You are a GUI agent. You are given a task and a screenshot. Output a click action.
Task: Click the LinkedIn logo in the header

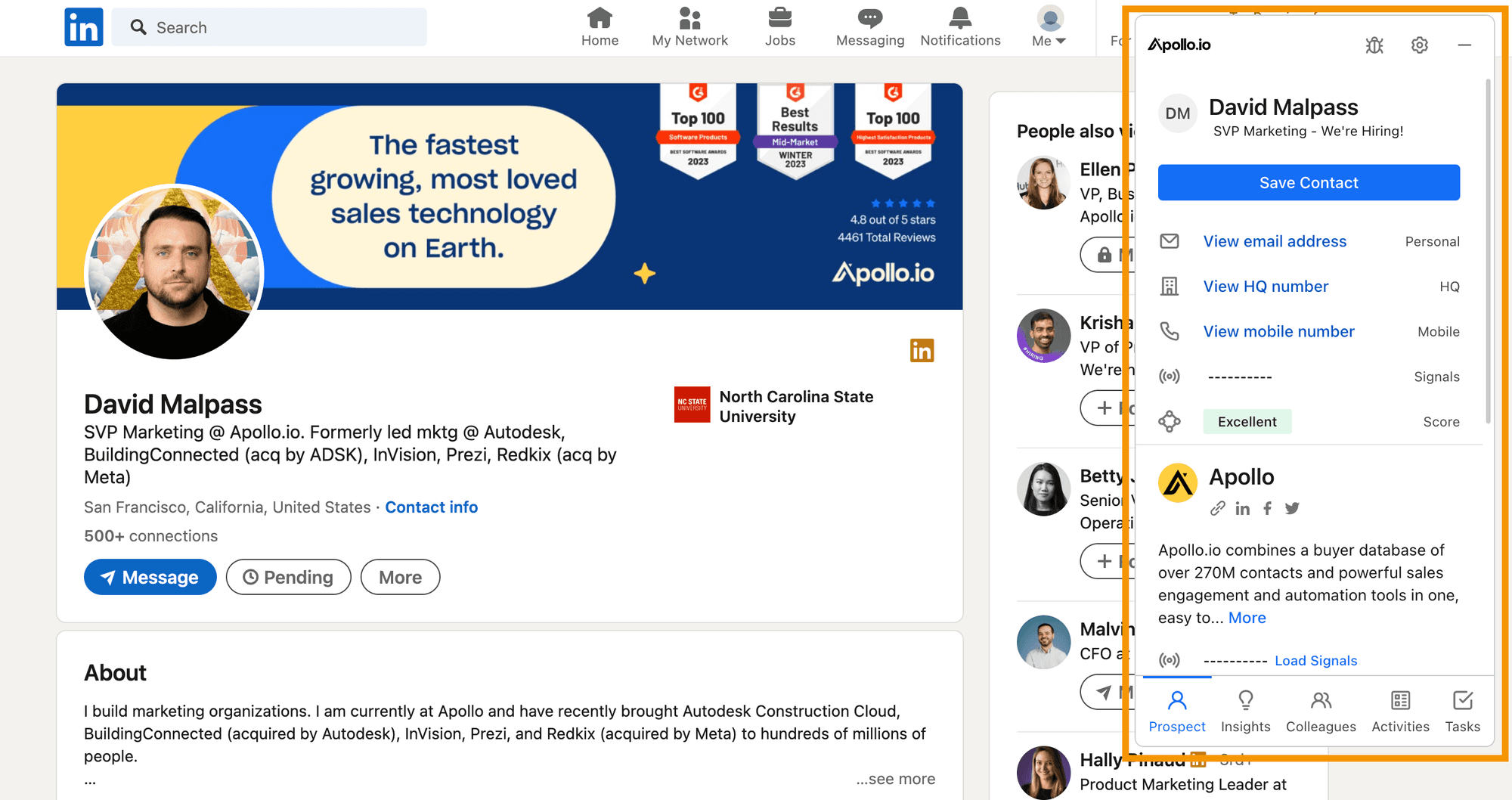tap(84, 27)
